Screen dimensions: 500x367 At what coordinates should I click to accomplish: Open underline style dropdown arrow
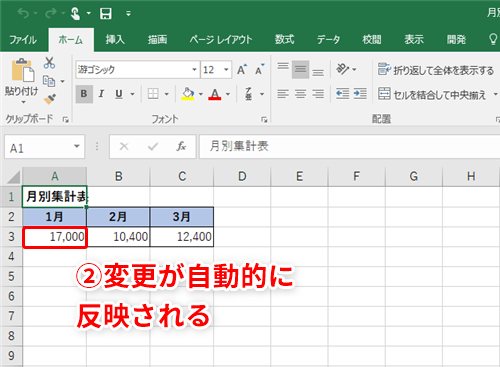point(132,94)
